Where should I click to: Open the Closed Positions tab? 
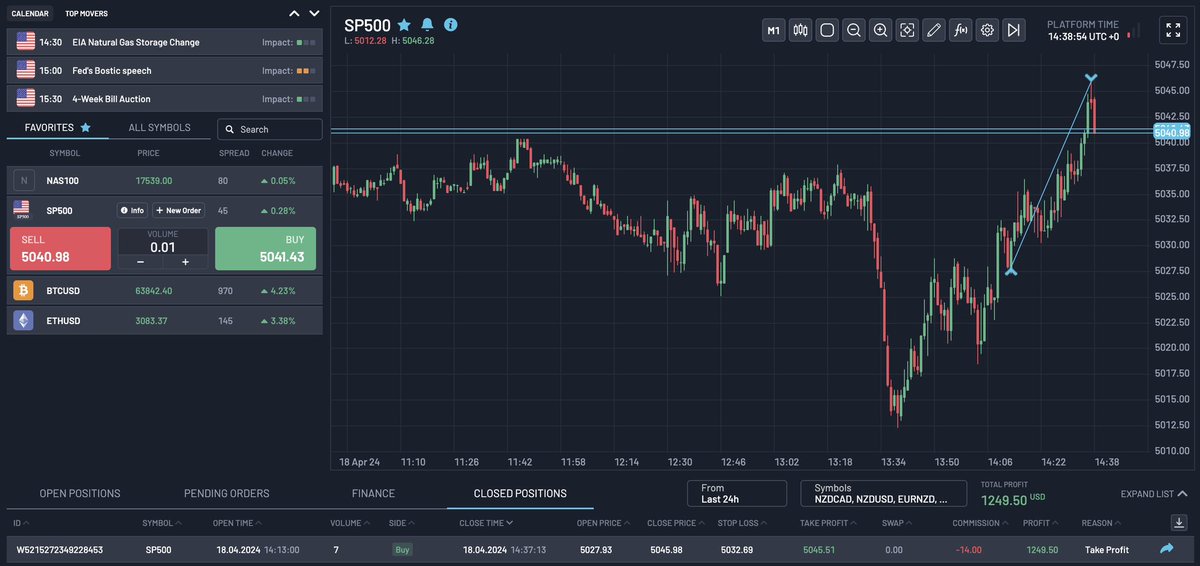tap(520, 493)
